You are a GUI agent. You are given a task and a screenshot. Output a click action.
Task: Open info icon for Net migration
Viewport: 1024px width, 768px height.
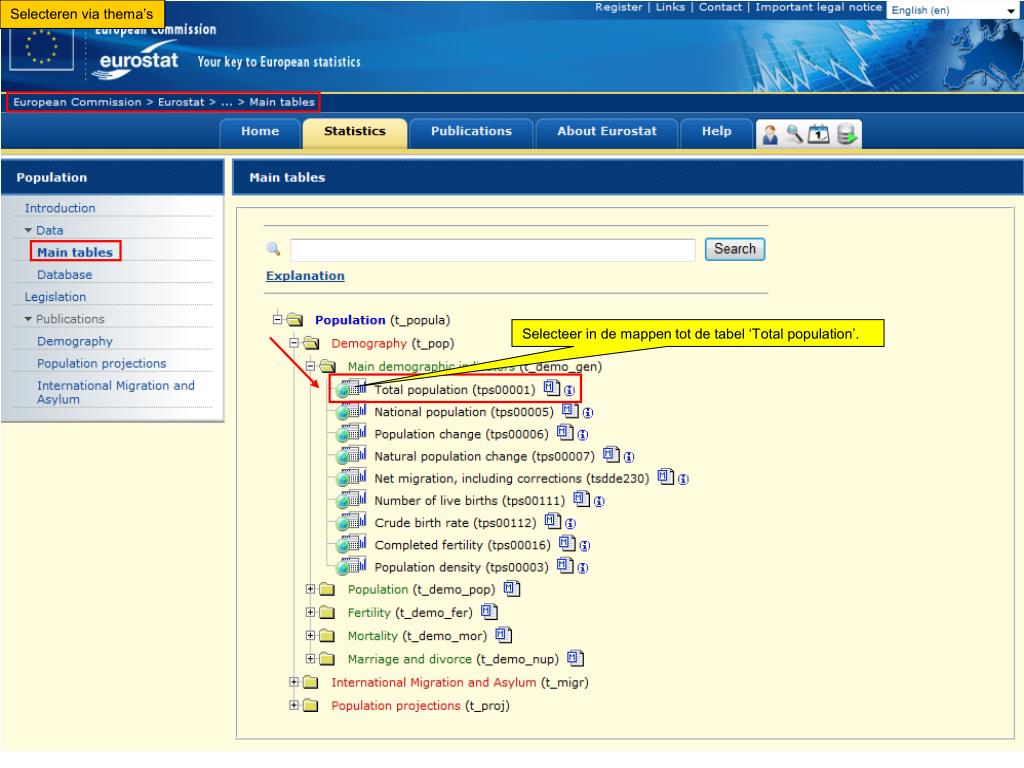point(683,479)
